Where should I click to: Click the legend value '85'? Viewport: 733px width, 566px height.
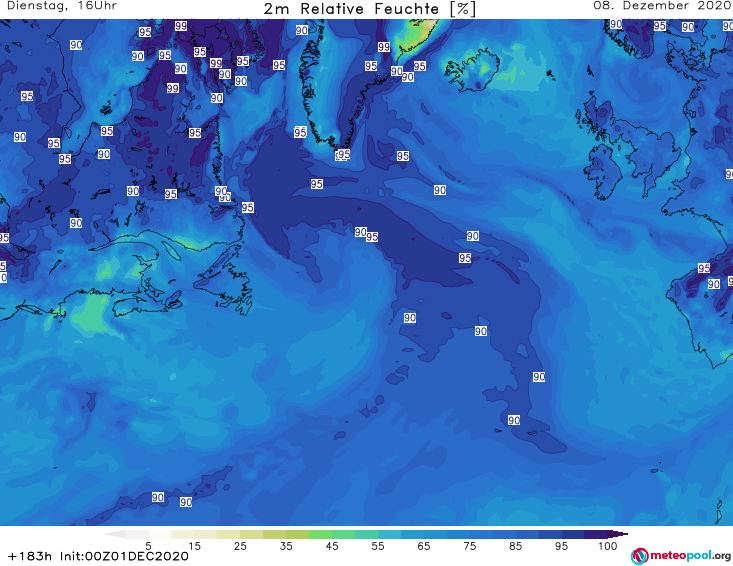point(515,546)
